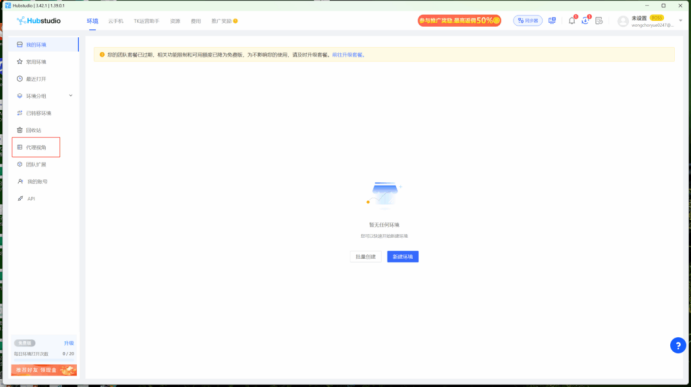Image resolution: width=692 pixels, height=388 pixels.
Task: Click the blue monitor icon in top bar
Action: pyautogui.click(x=552, y=21)
